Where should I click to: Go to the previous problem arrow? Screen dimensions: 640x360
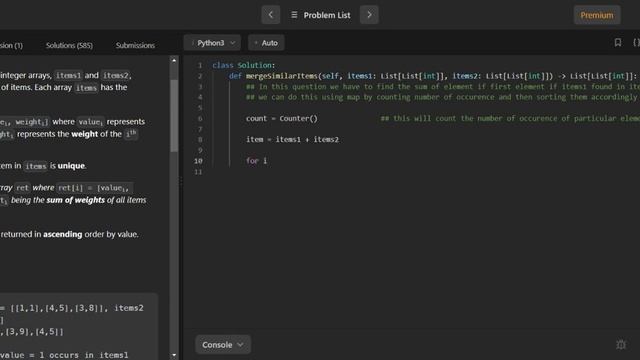point(271,15)
